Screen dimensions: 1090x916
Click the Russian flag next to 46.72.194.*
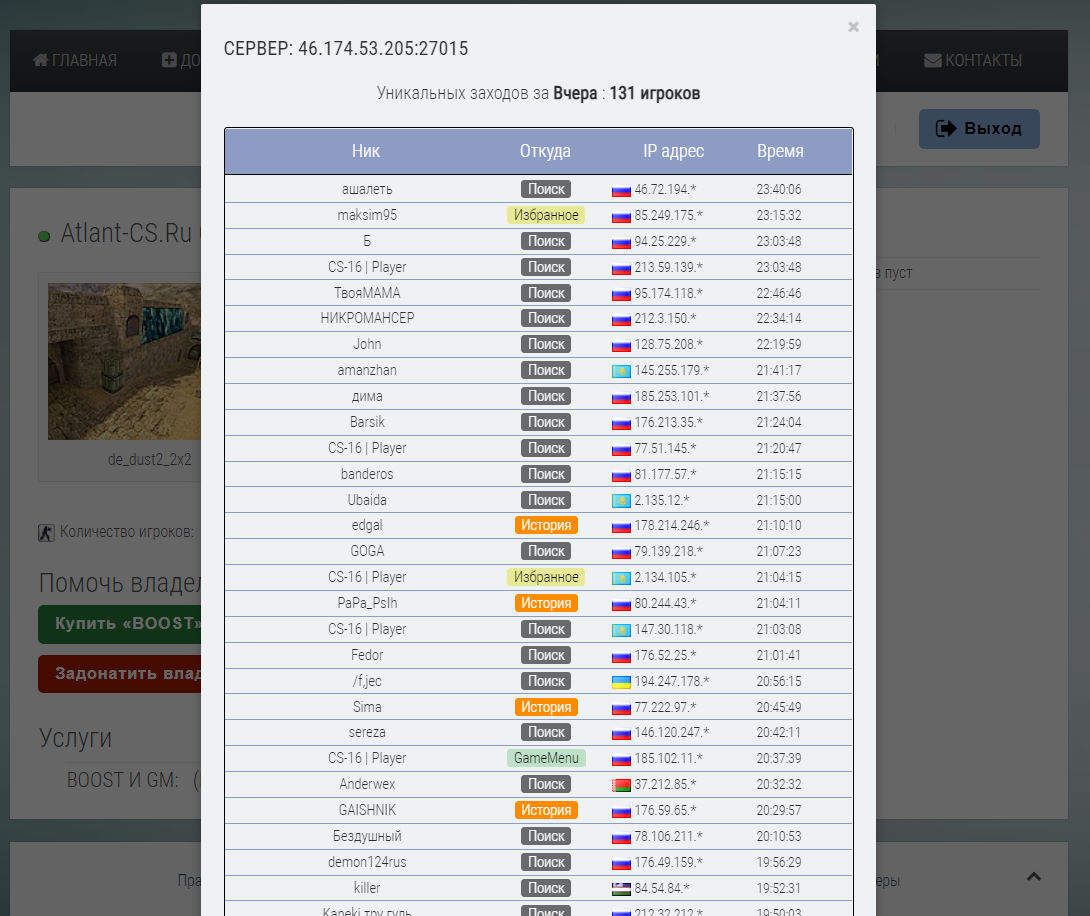[x=621, y=190]
